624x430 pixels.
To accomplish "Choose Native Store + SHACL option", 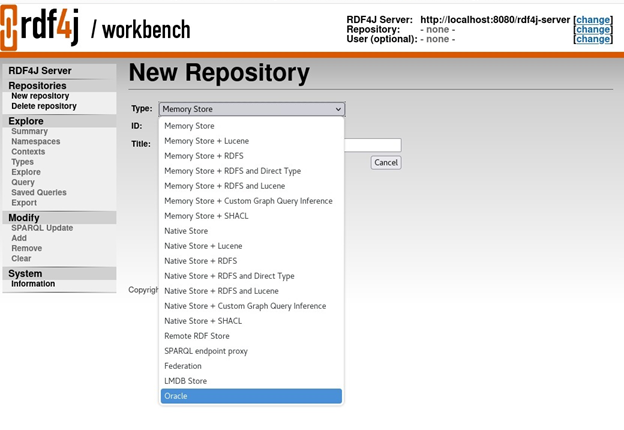I will pos(251,321).
